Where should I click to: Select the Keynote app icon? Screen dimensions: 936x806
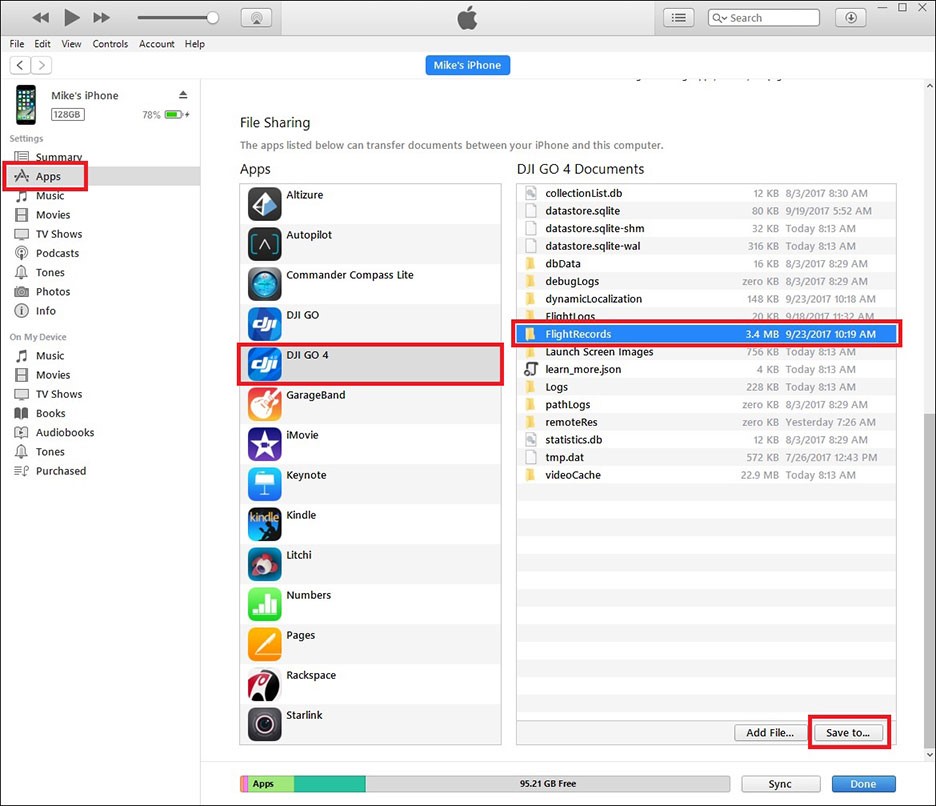264,484
